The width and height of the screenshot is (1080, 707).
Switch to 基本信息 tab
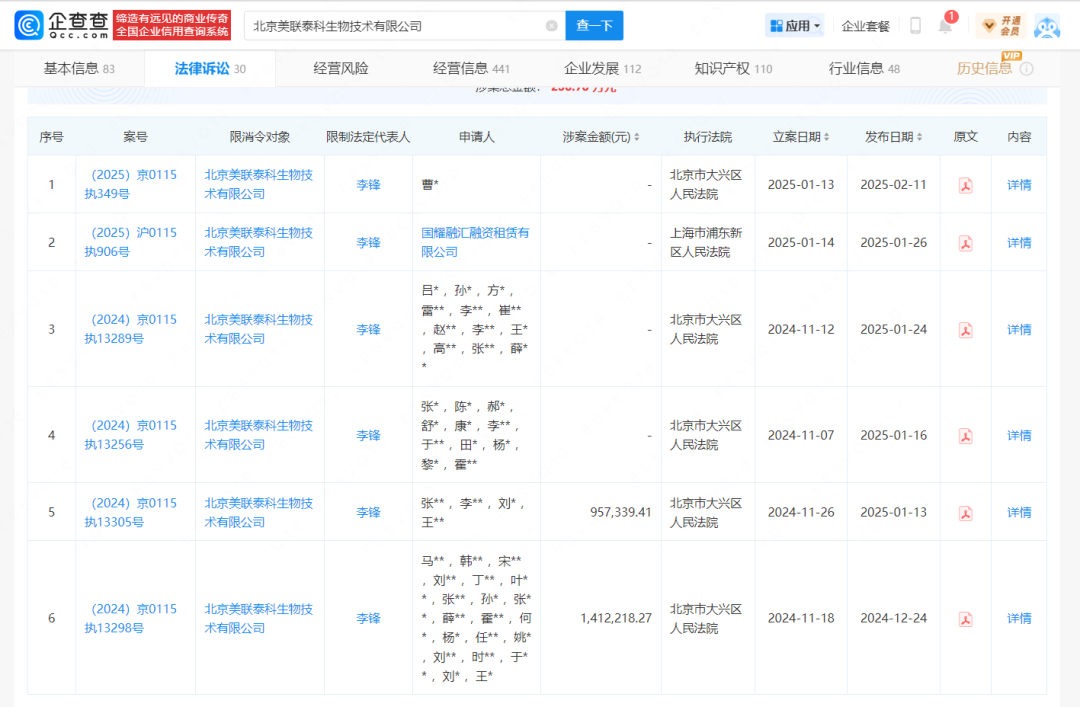79,69
